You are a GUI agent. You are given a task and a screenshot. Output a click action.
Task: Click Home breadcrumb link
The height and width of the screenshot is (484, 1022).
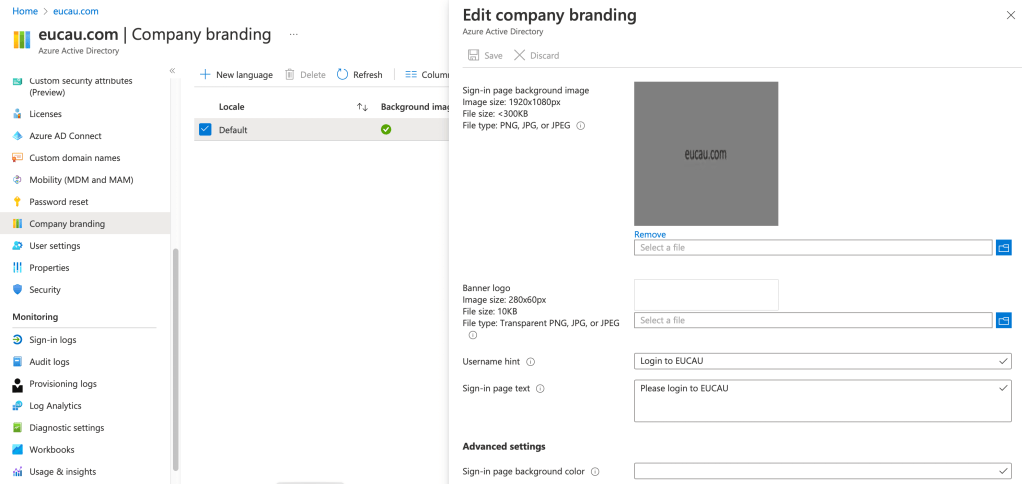[x=25, y=10]
